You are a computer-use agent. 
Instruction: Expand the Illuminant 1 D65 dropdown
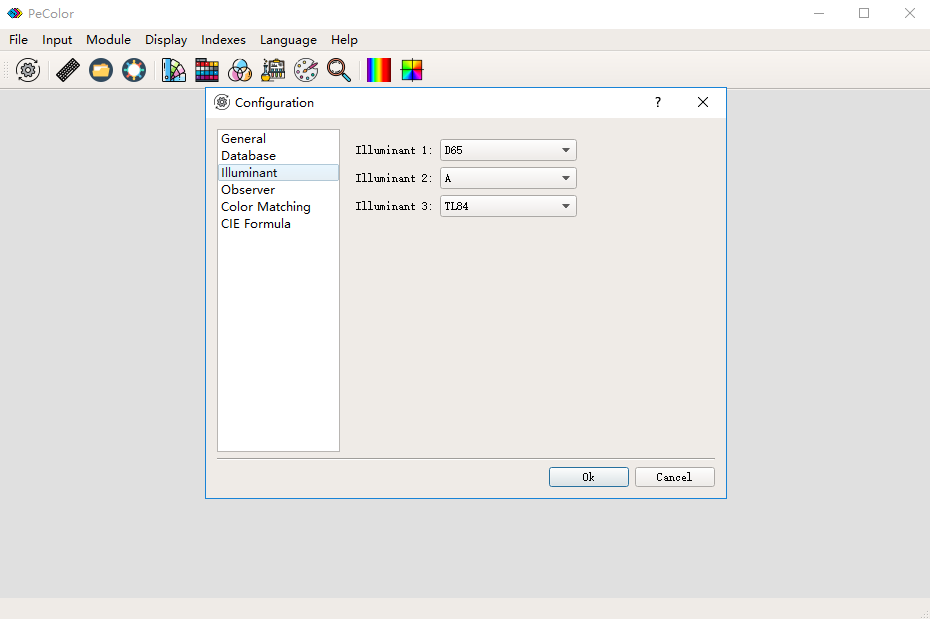click(508, 150)
